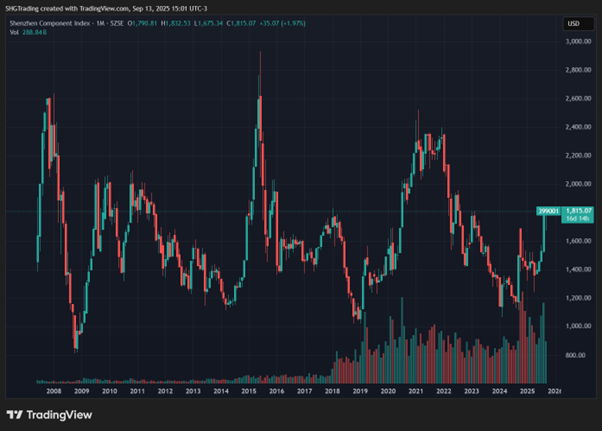Click the O1,790.81 open value

click(x=142, y=23)
